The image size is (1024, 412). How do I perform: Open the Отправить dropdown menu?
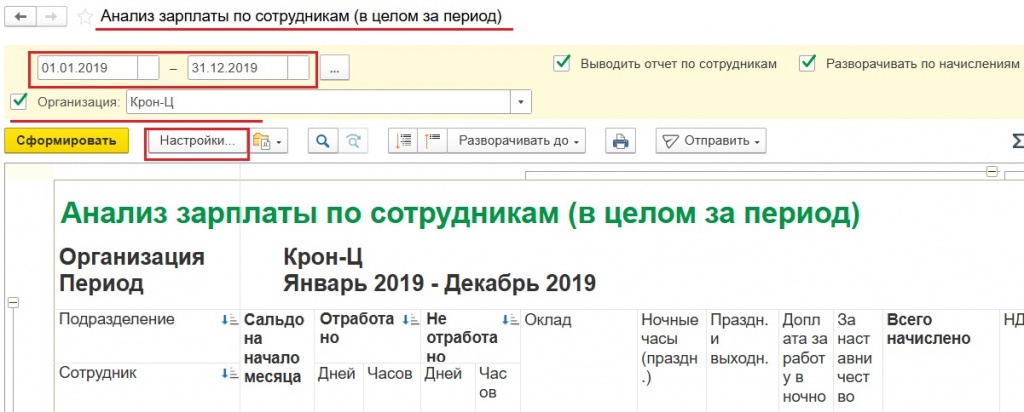coord(711,141)
